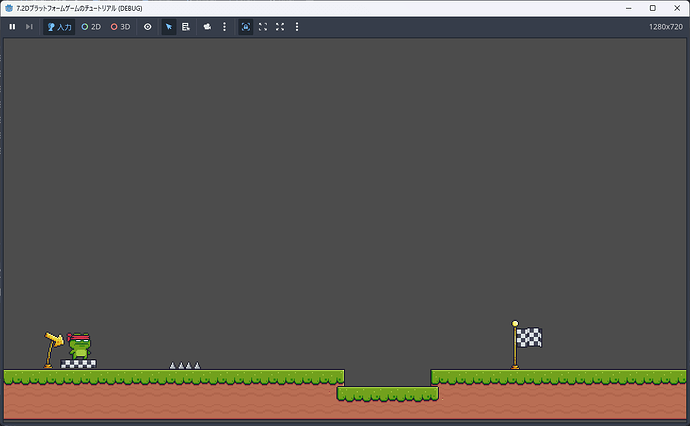Choose the list select mode icon

(186, 27)
